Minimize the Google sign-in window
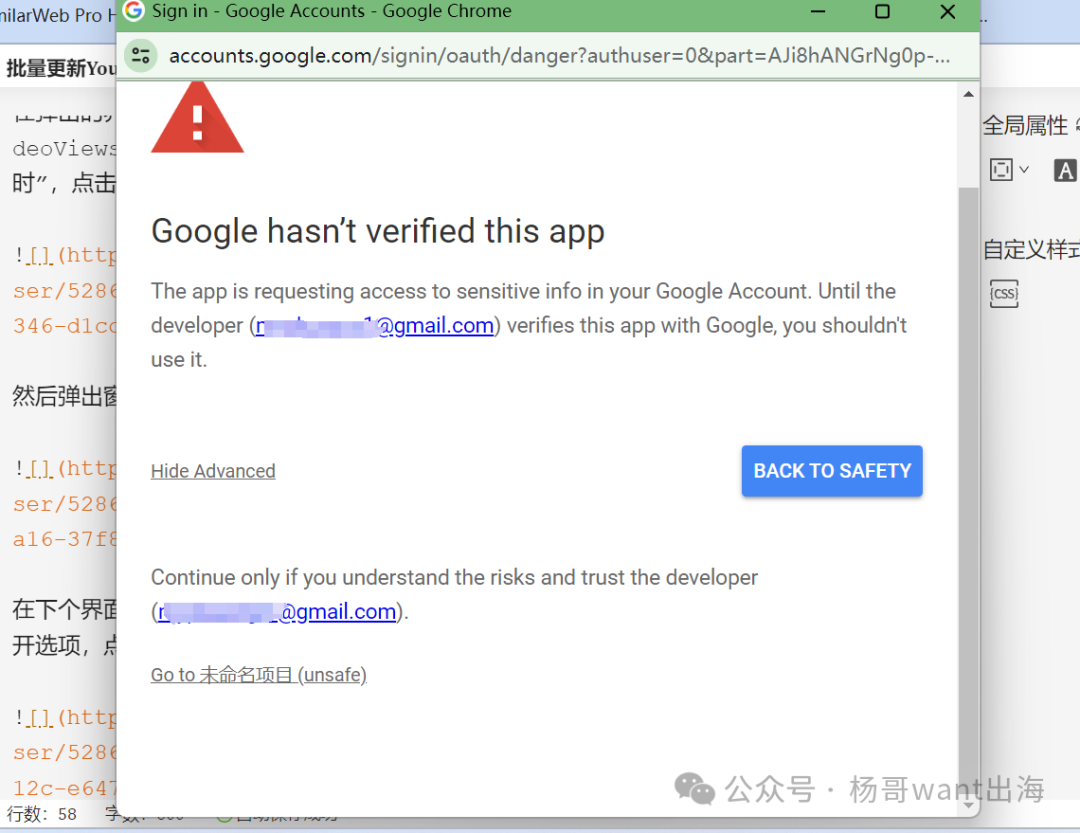 click(x=818, y=12)
